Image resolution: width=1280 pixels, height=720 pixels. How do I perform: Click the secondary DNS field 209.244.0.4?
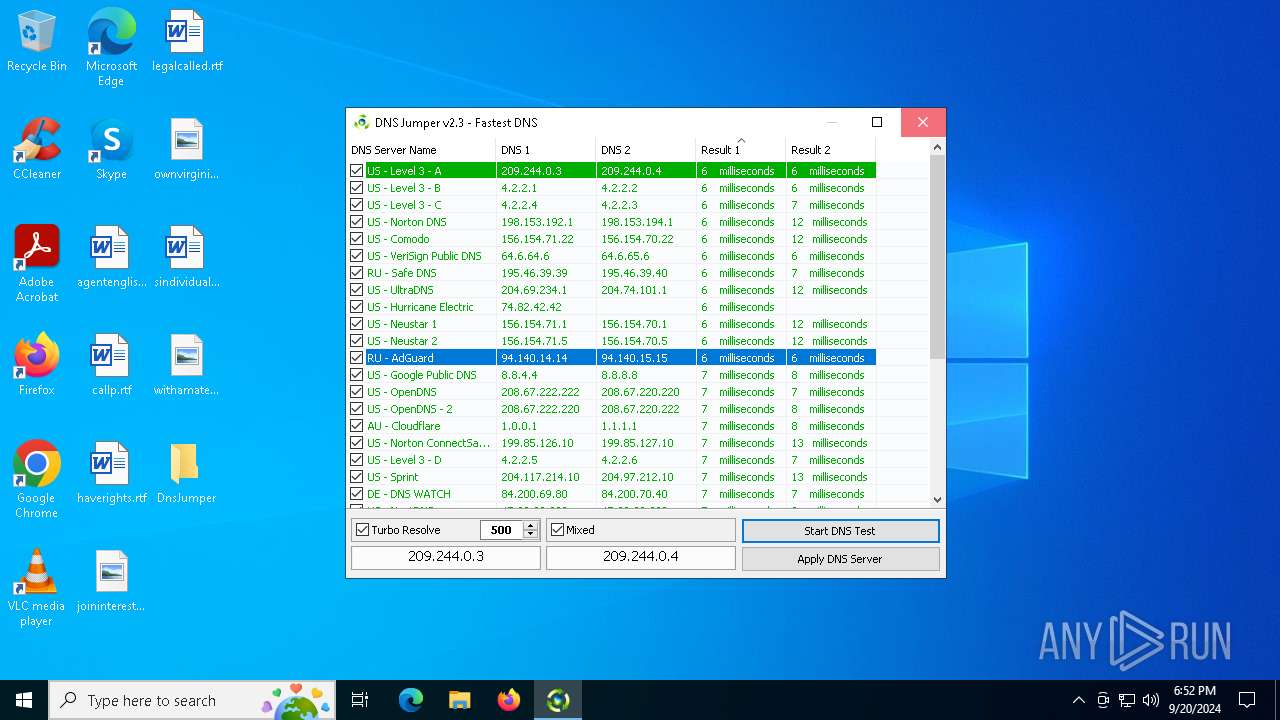coord(641,557)
